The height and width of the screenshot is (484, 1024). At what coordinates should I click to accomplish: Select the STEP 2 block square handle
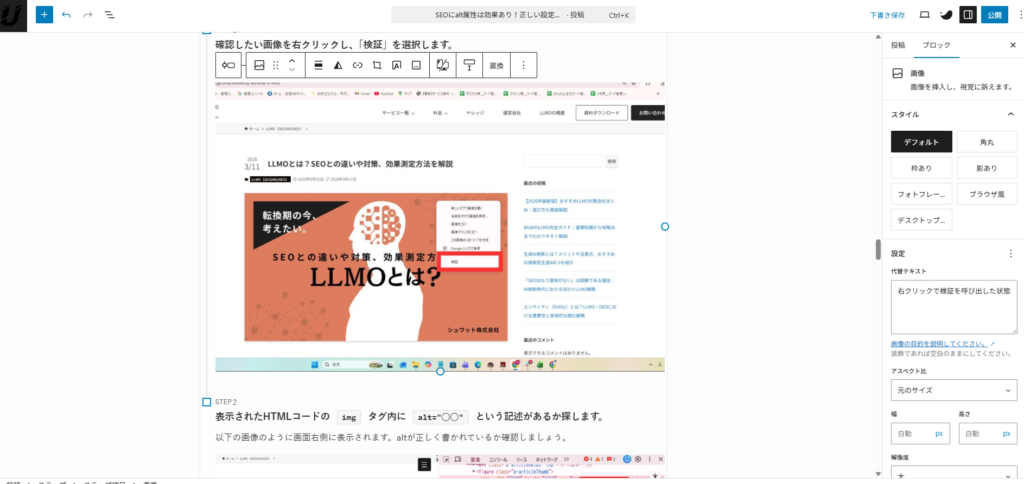pyautogui.click(x=206, y=402)
